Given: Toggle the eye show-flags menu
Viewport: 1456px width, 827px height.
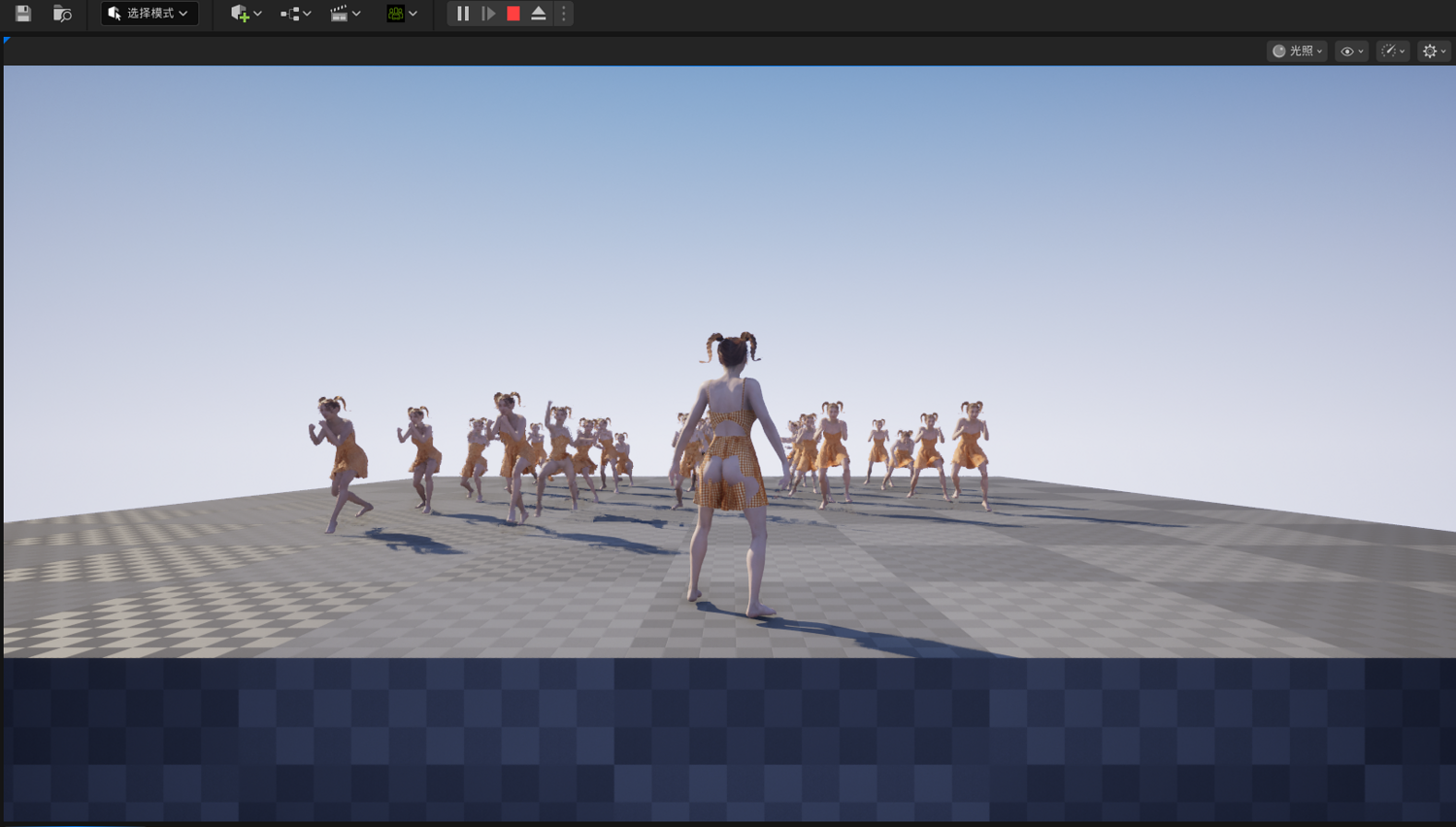Looking at the screenshot, I should tap(1351, 50).
